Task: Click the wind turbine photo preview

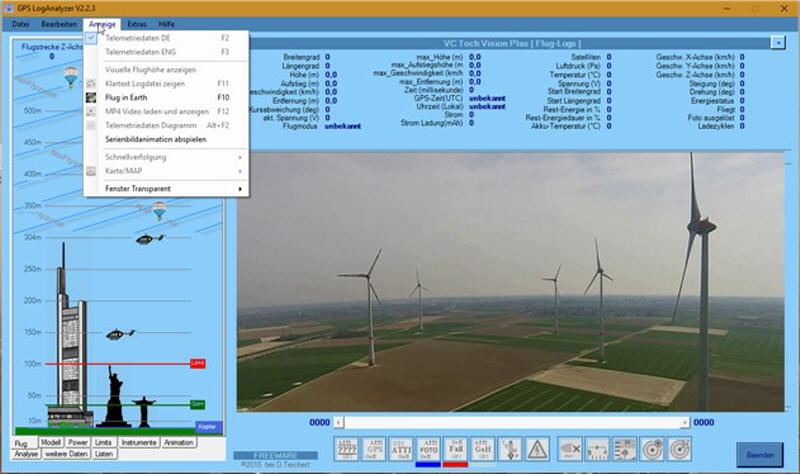Action: [x=511, y=282]
